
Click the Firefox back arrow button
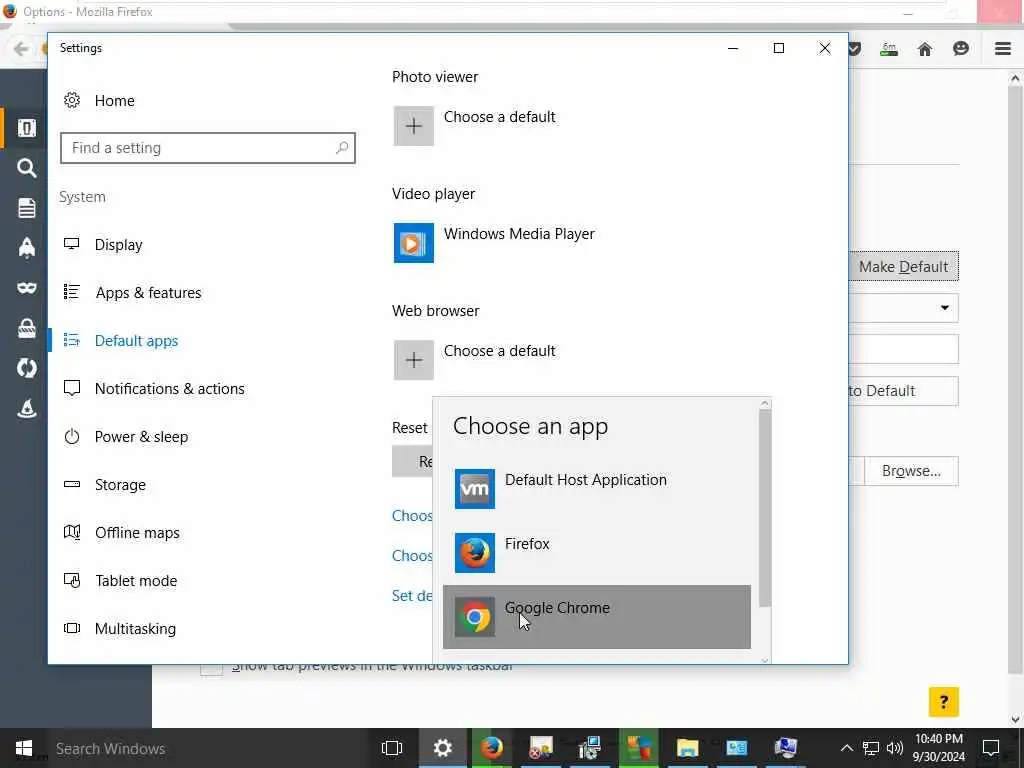21,49
